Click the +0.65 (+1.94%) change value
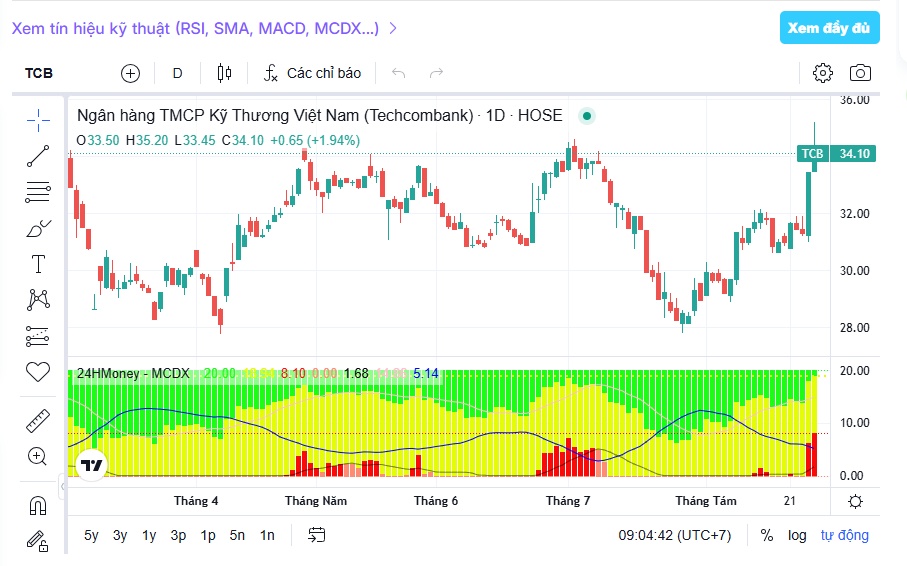This screenshot has width=907, height=566. click(315, 140)
